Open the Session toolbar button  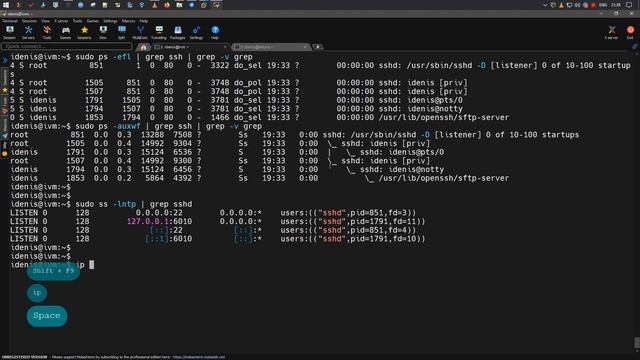pyautogui.click(x=9, y=32)
